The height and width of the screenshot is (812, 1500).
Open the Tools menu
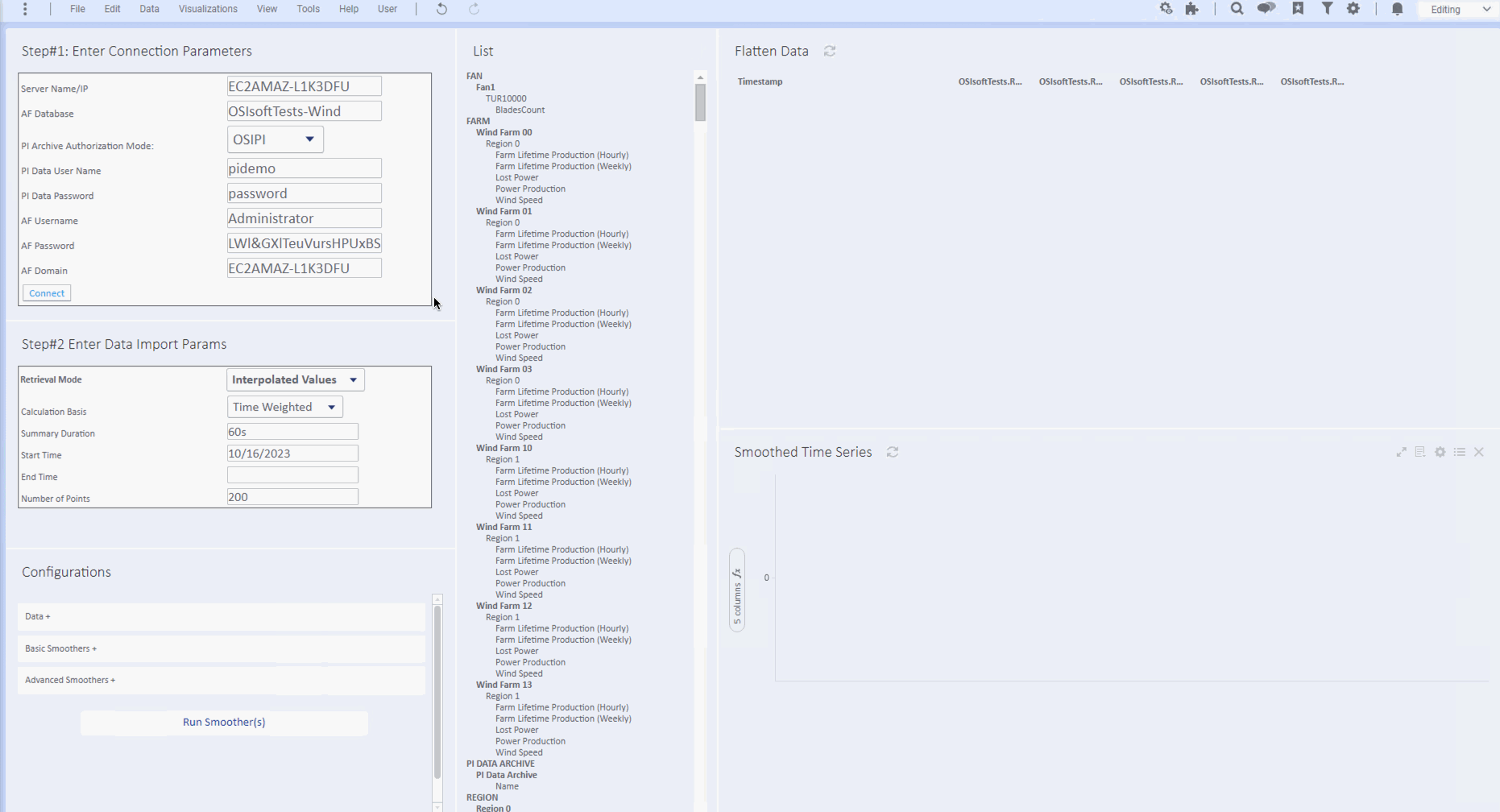(308, 9)
